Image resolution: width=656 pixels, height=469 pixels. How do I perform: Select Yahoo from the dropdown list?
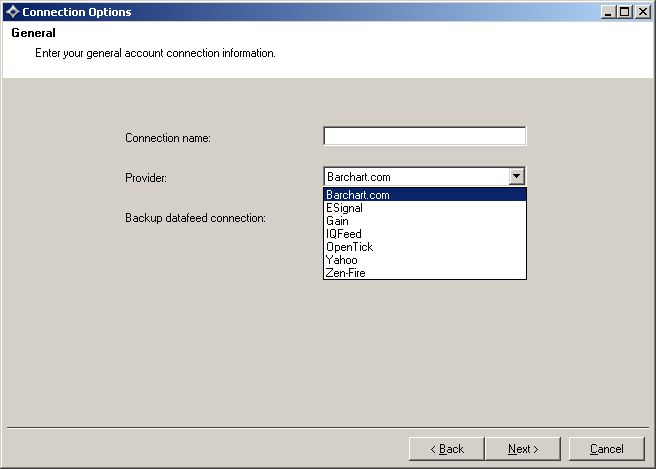(x=425, y=260)
